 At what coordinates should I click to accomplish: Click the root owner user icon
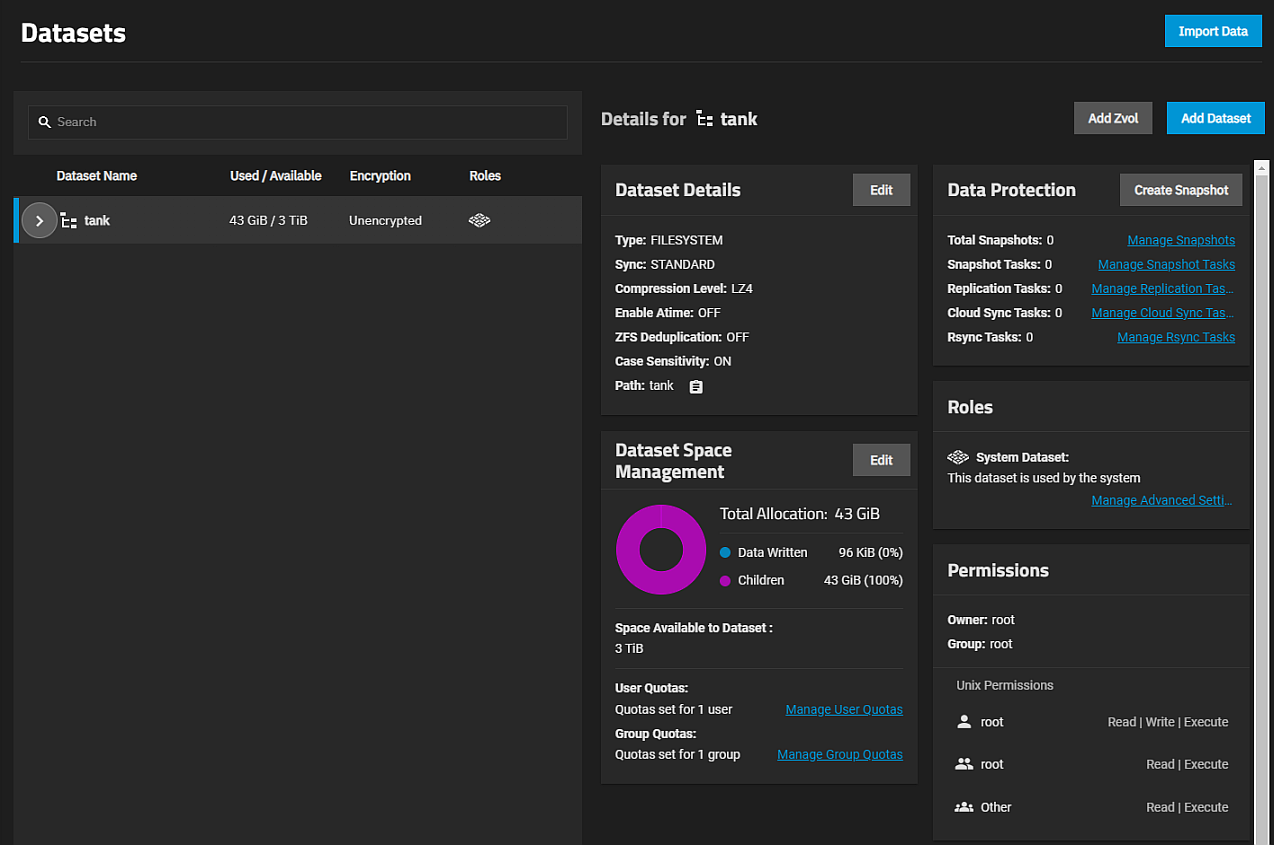[964, 722]
